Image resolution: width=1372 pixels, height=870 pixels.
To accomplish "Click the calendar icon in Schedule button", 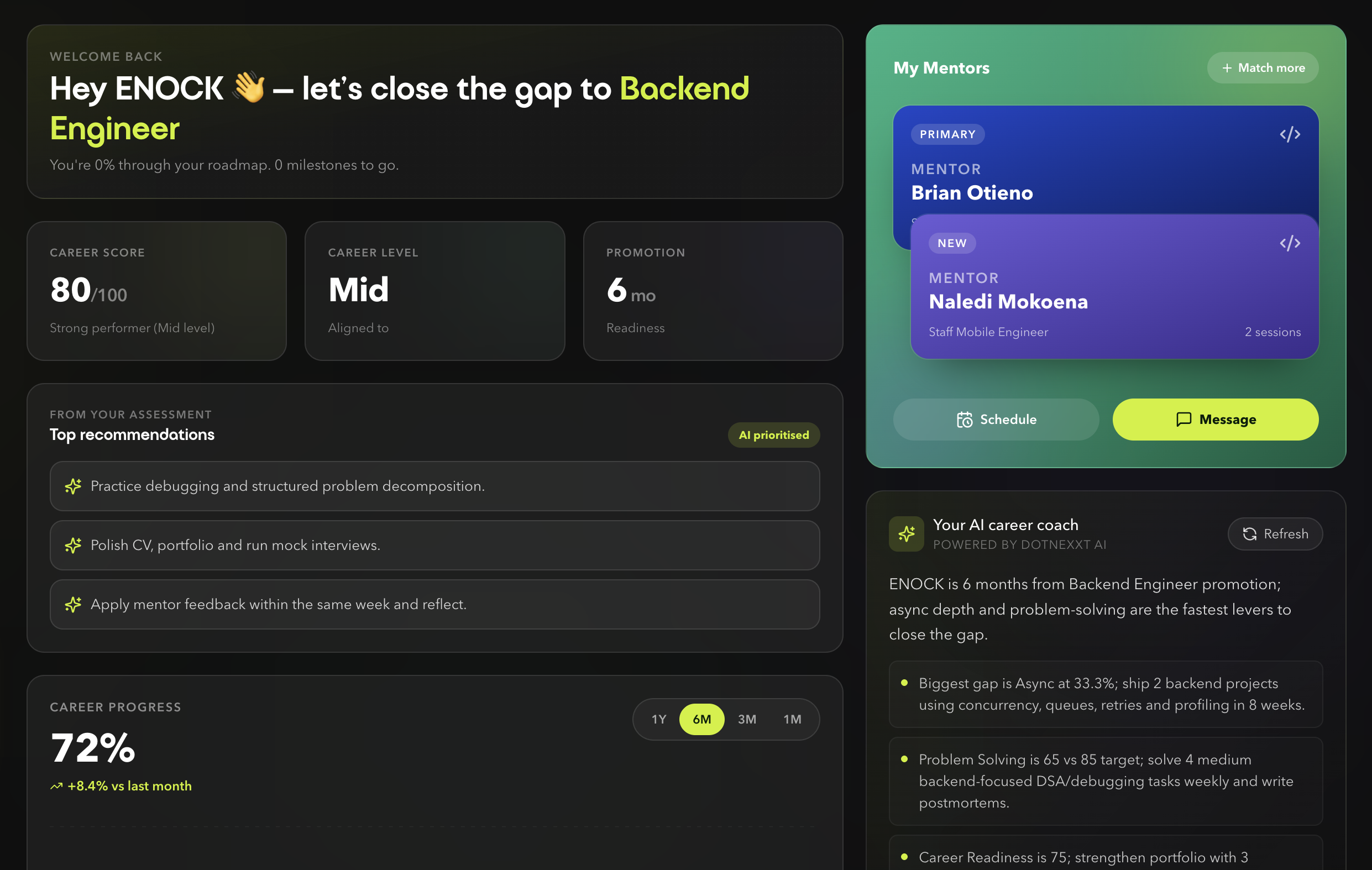I will [x=964, y=420].
